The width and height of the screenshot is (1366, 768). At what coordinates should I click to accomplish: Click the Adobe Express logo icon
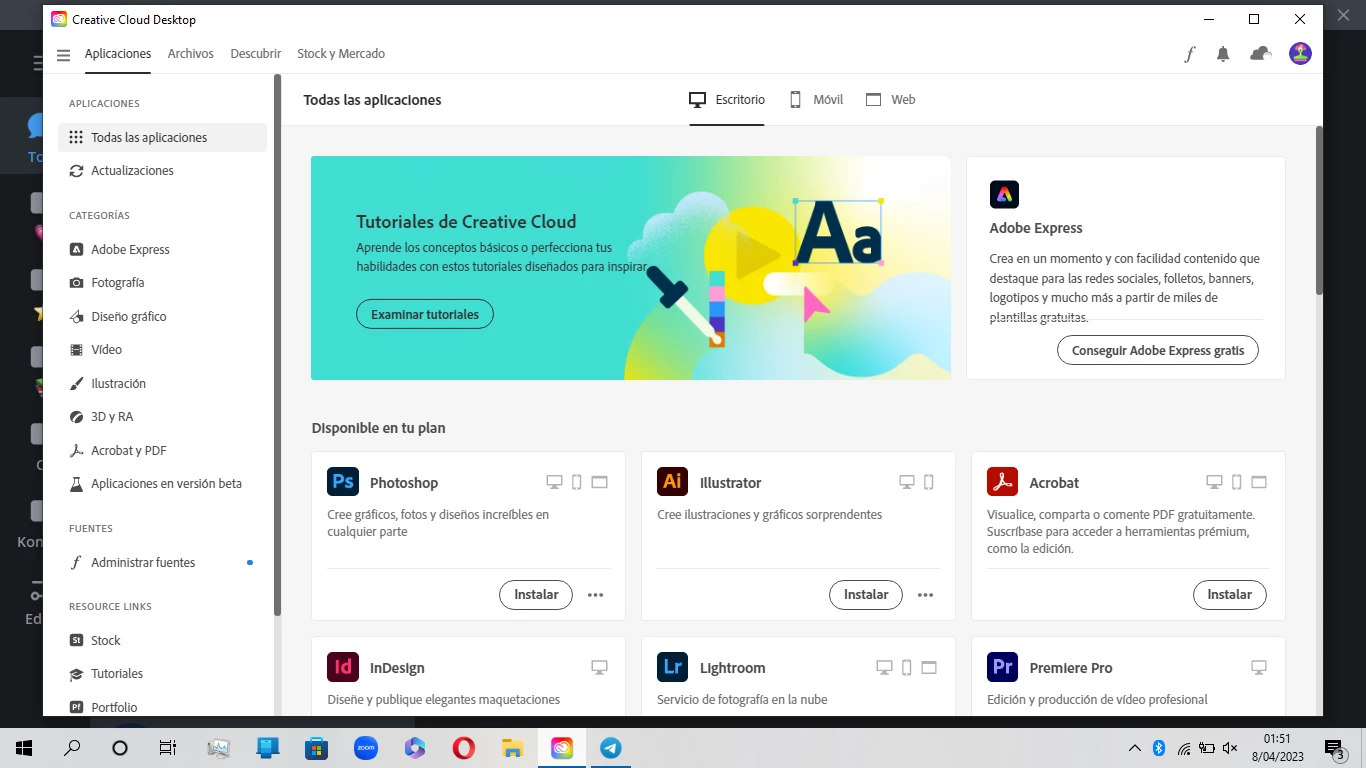pos(1004,194)
